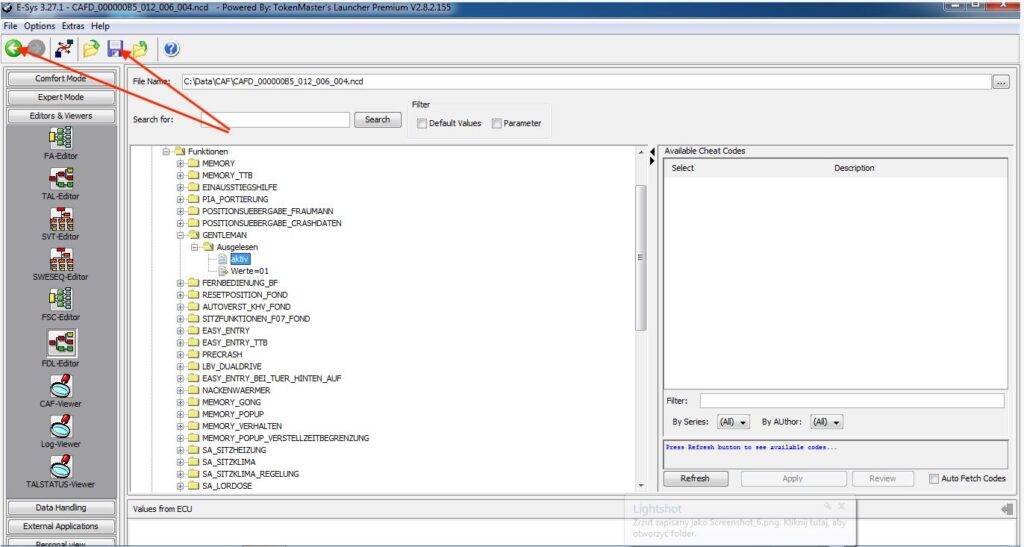Screen dimensions: 1024x547
Task: Click the panel collapse arrow beside Values from ECU
Action: [x=1006, y=509]
